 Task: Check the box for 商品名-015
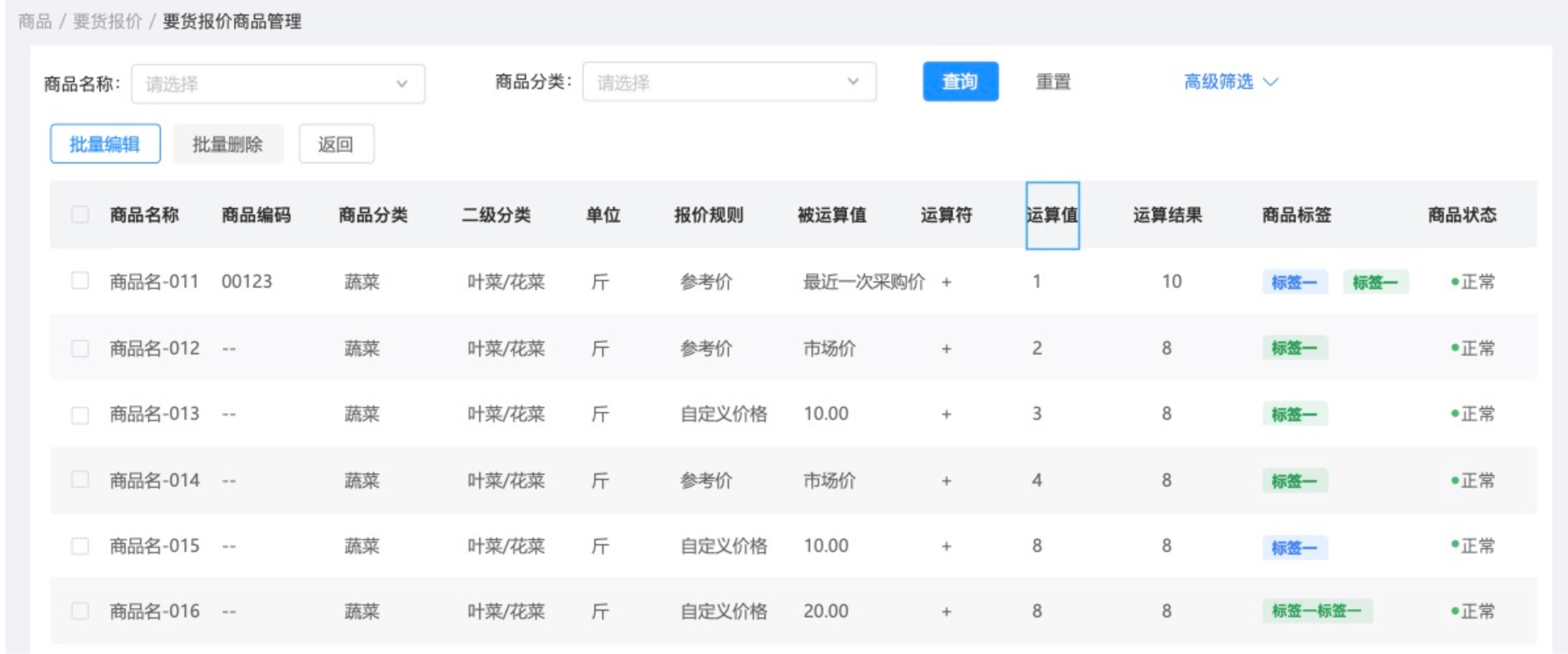point(80,545)
